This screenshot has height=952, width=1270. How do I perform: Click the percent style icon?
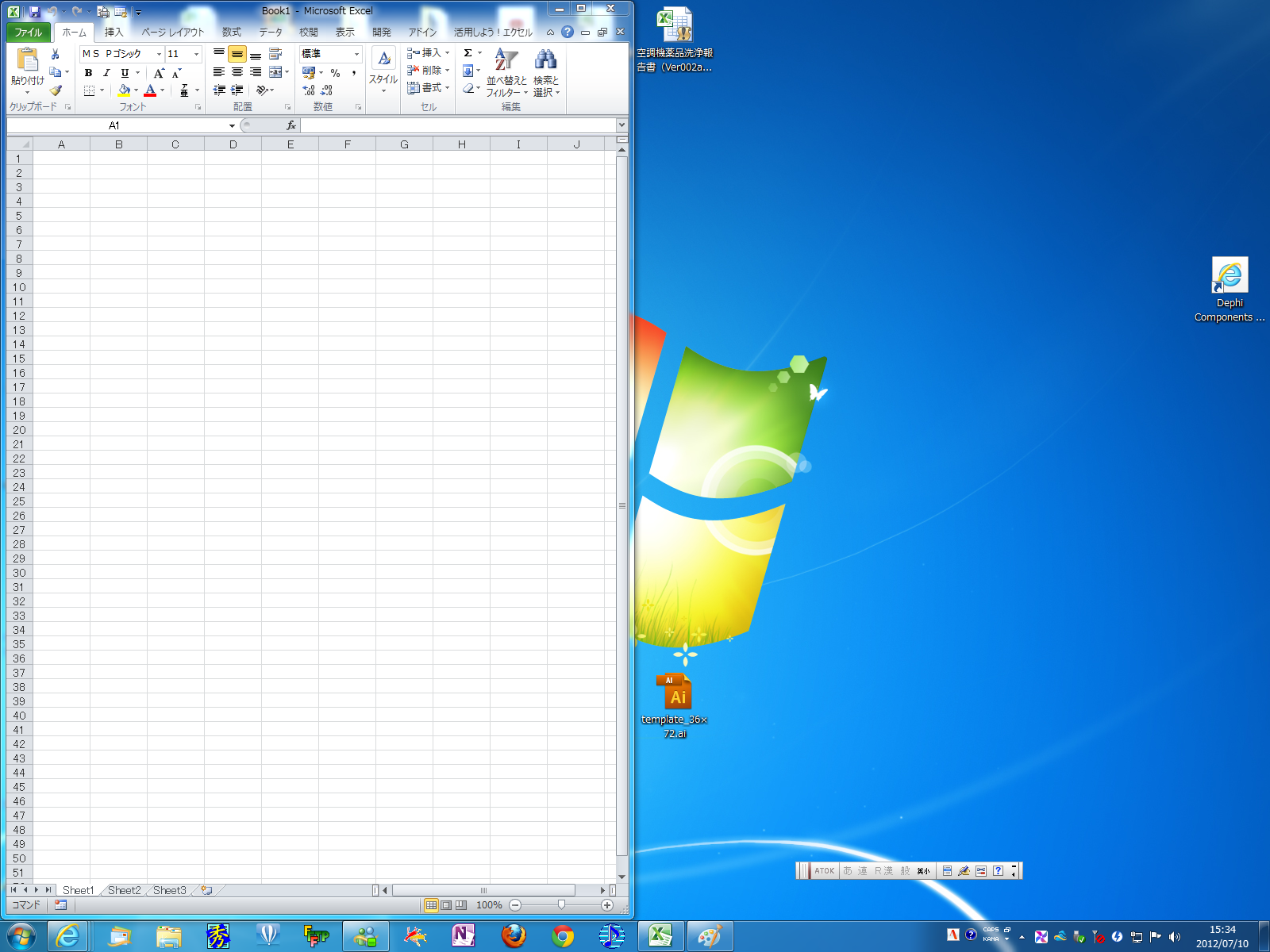335,72
